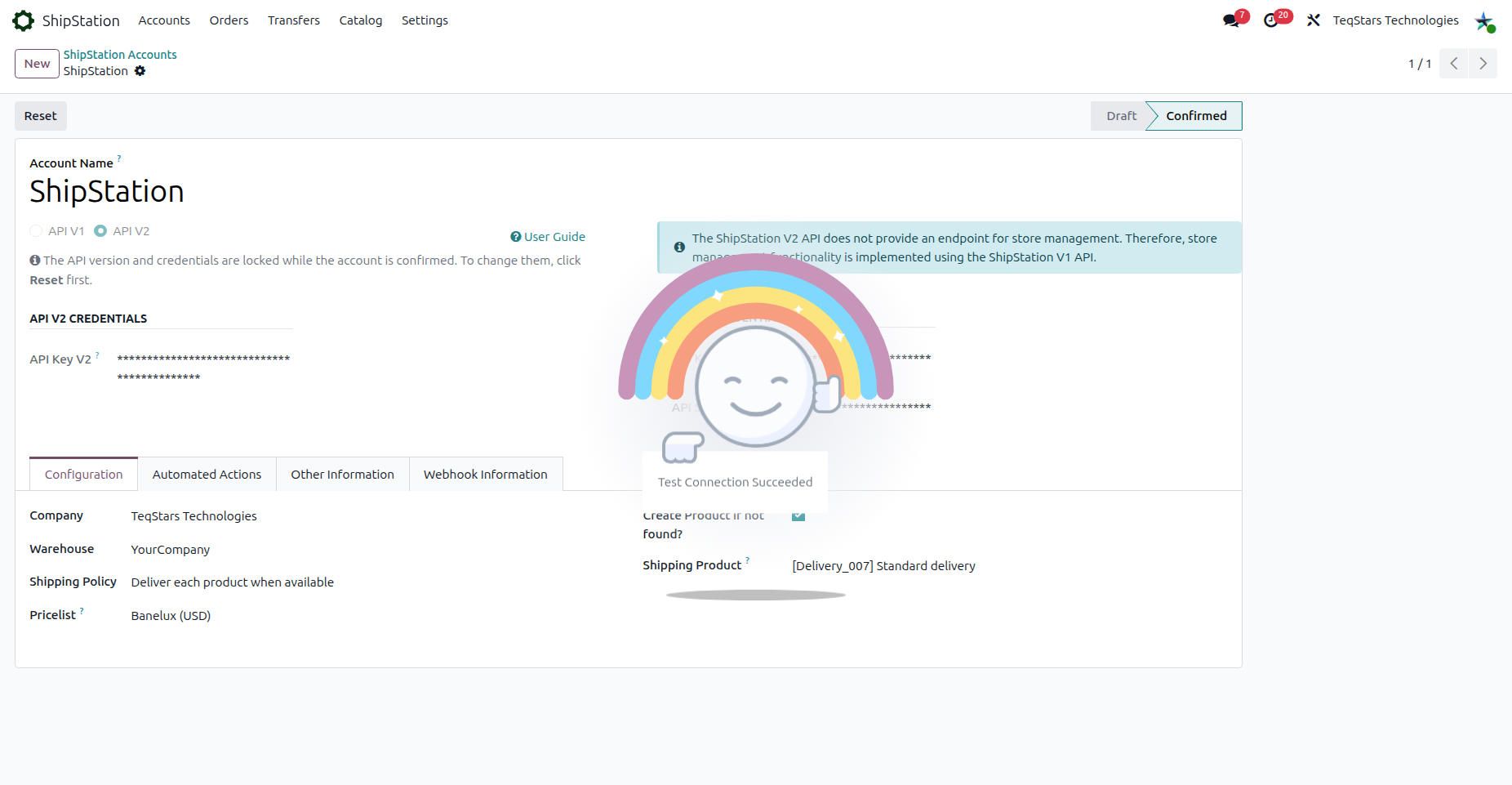Go to next record arrow

click(1483, 64)
